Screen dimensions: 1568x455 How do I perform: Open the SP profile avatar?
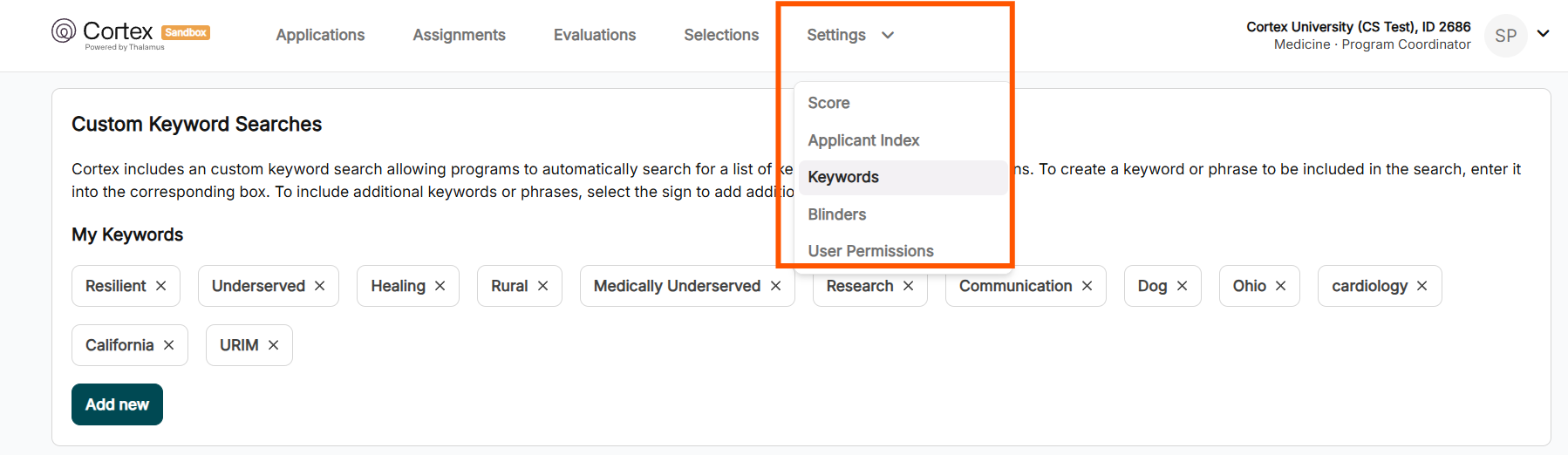[x=1506, y=36]
